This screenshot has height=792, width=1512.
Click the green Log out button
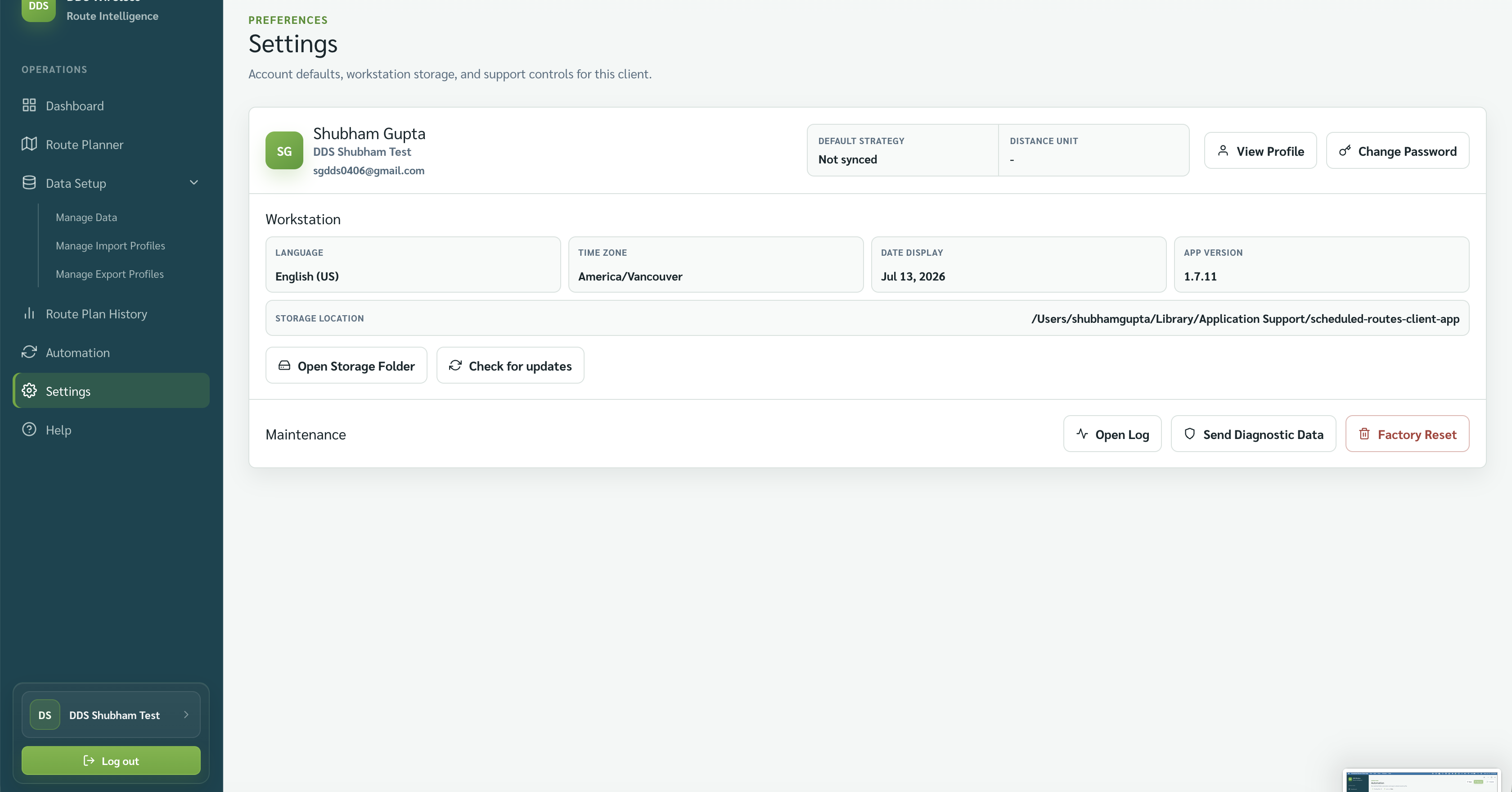[x=111, y=760]
